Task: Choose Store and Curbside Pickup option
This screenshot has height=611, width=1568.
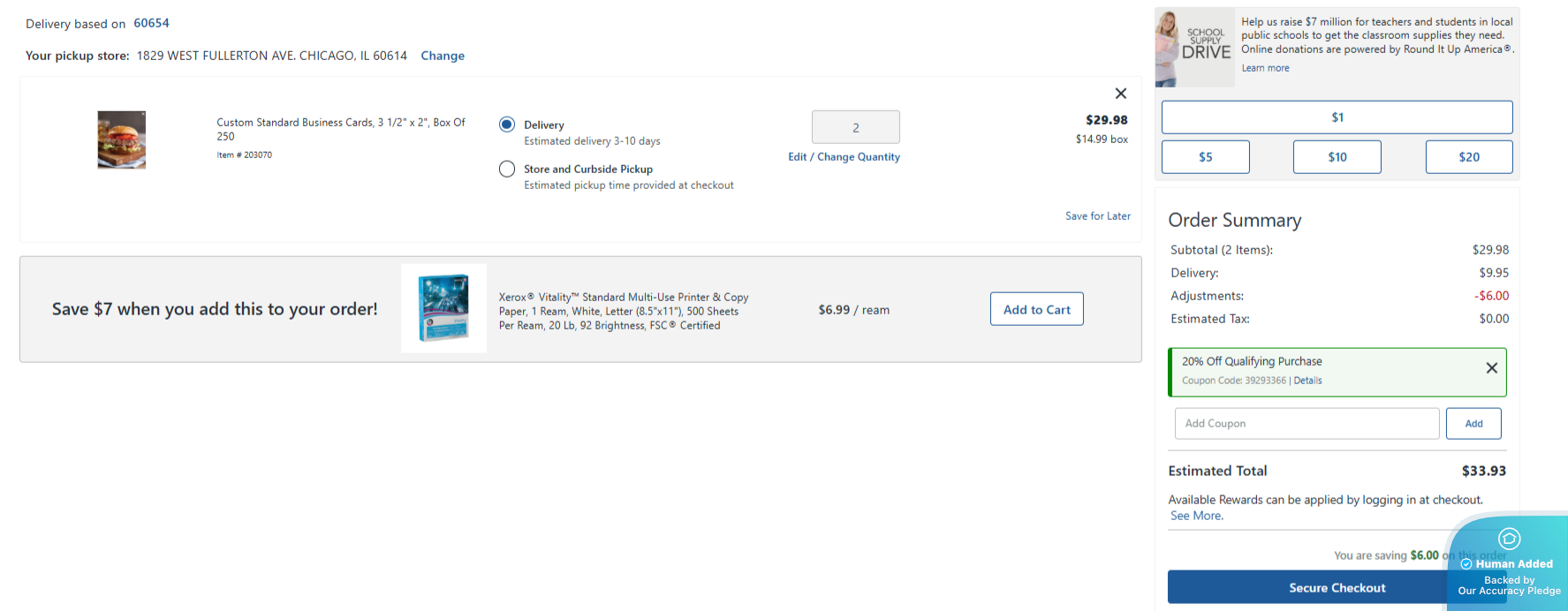Action: 507,169
